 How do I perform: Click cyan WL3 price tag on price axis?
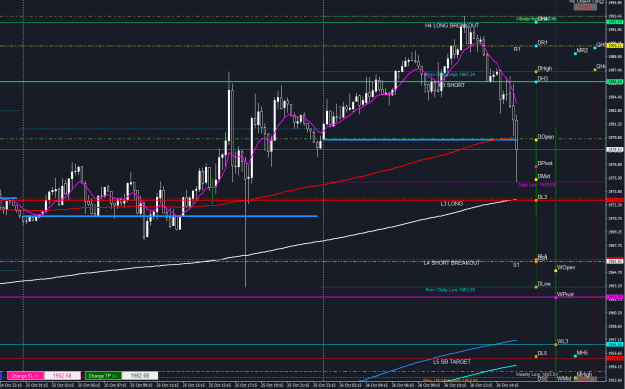pos(614,344)
